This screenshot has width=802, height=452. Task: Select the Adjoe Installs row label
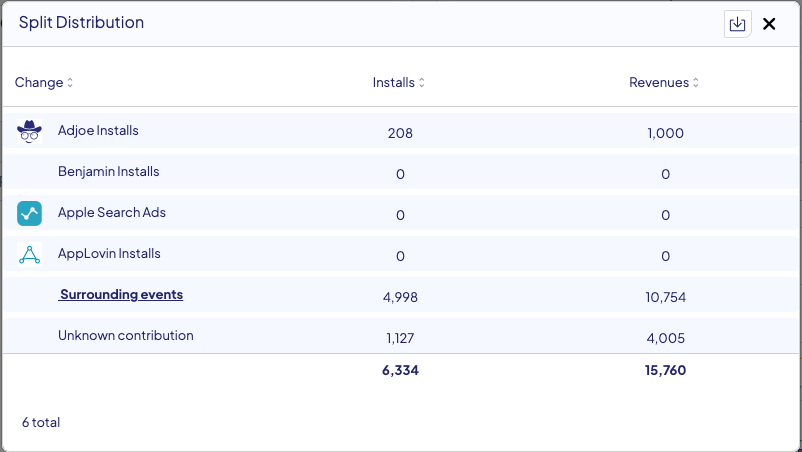point(98,131)
